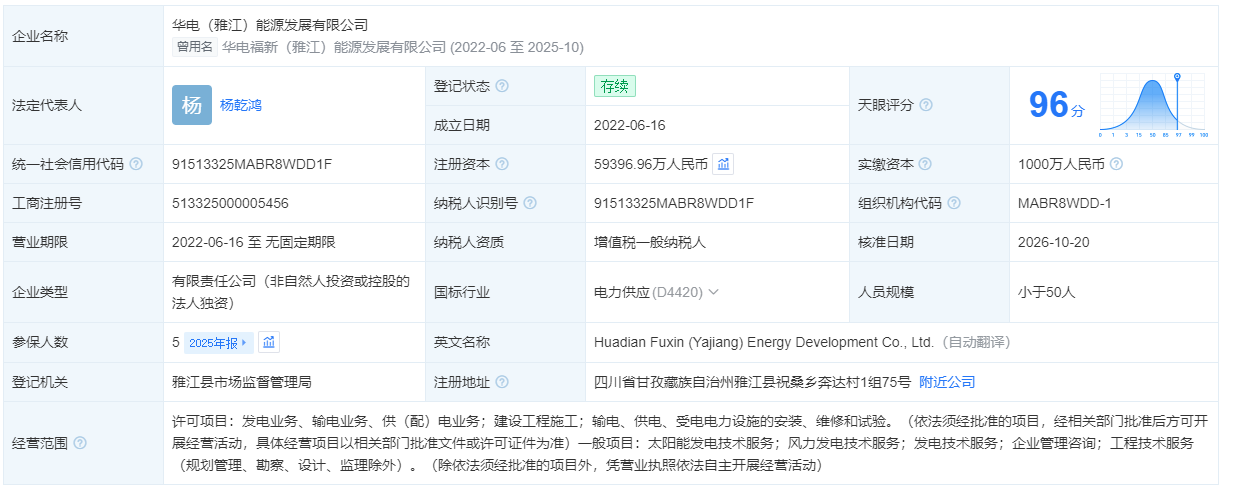
Task: Click business term 2022-06-16 至 无固定期限
Action: click(253, 242)
